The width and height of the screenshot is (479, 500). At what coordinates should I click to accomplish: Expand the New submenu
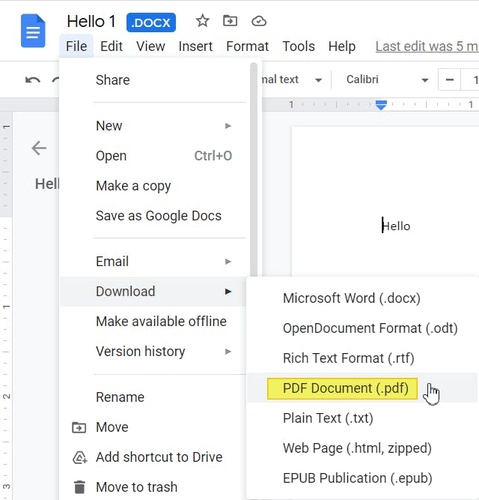154,126
